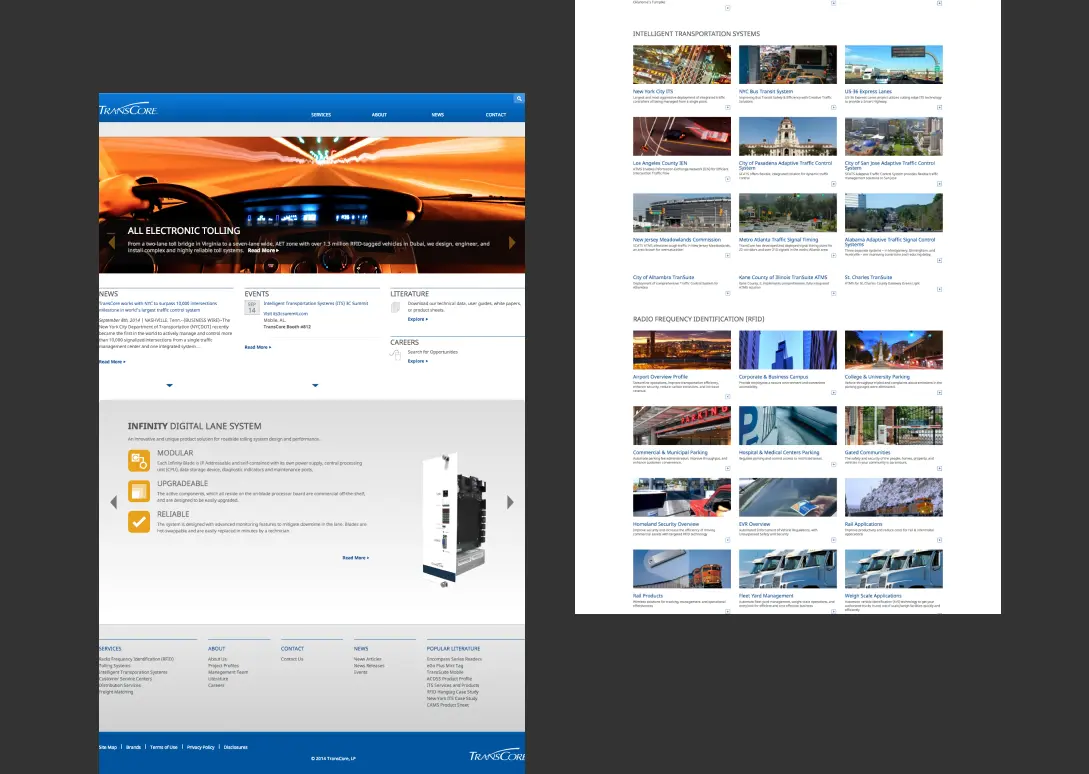Click Explore under Careers
The width and height of the screenshot is (1089, 774).
[417, 361]
